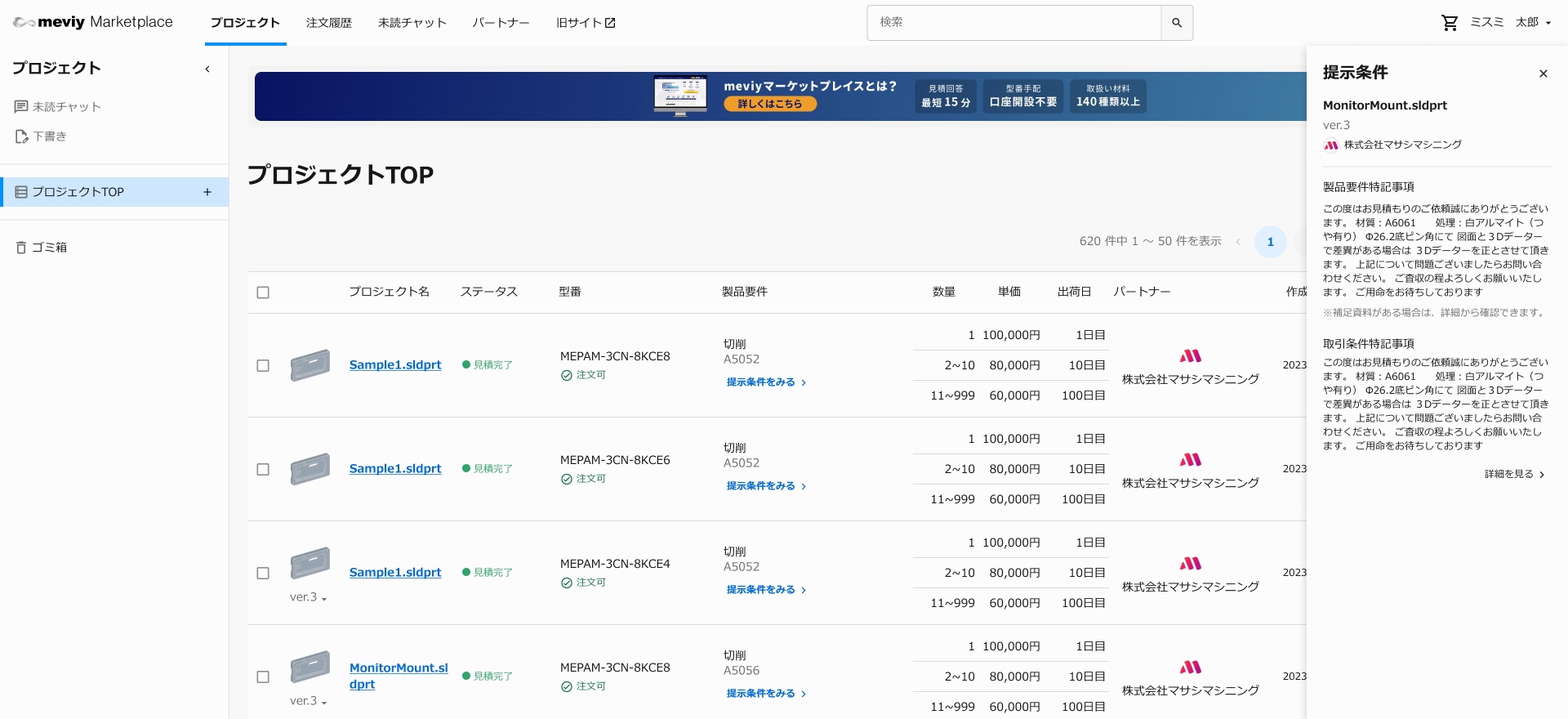
Task: Focus the 検索 search input field
Action: click(x=1013, y=23)
